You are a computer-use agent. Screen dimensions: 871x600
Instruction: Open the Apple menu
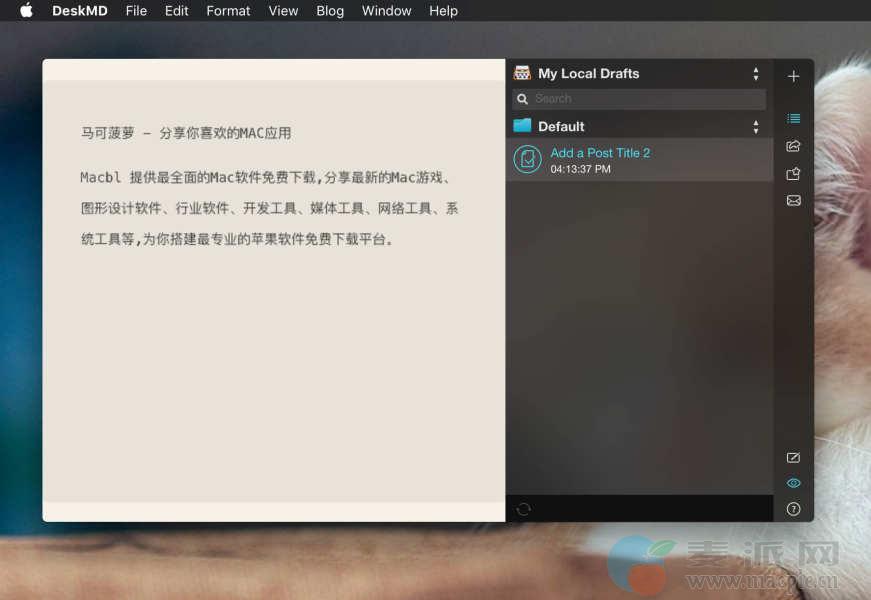point(26,11)
